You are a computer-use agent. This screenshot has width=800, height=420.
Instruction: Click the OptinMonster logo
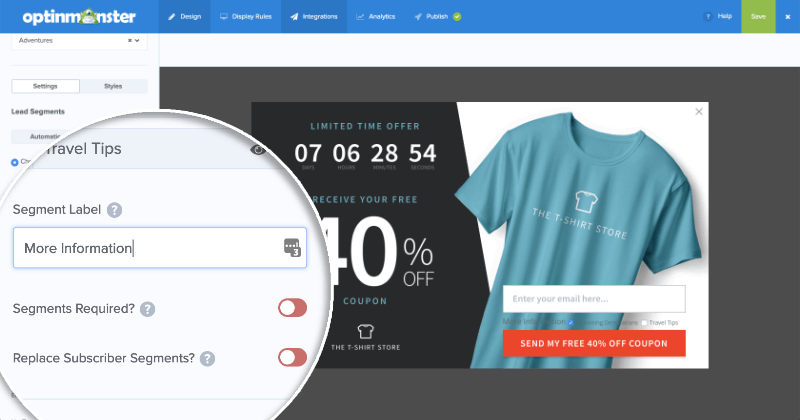(79, 16)
